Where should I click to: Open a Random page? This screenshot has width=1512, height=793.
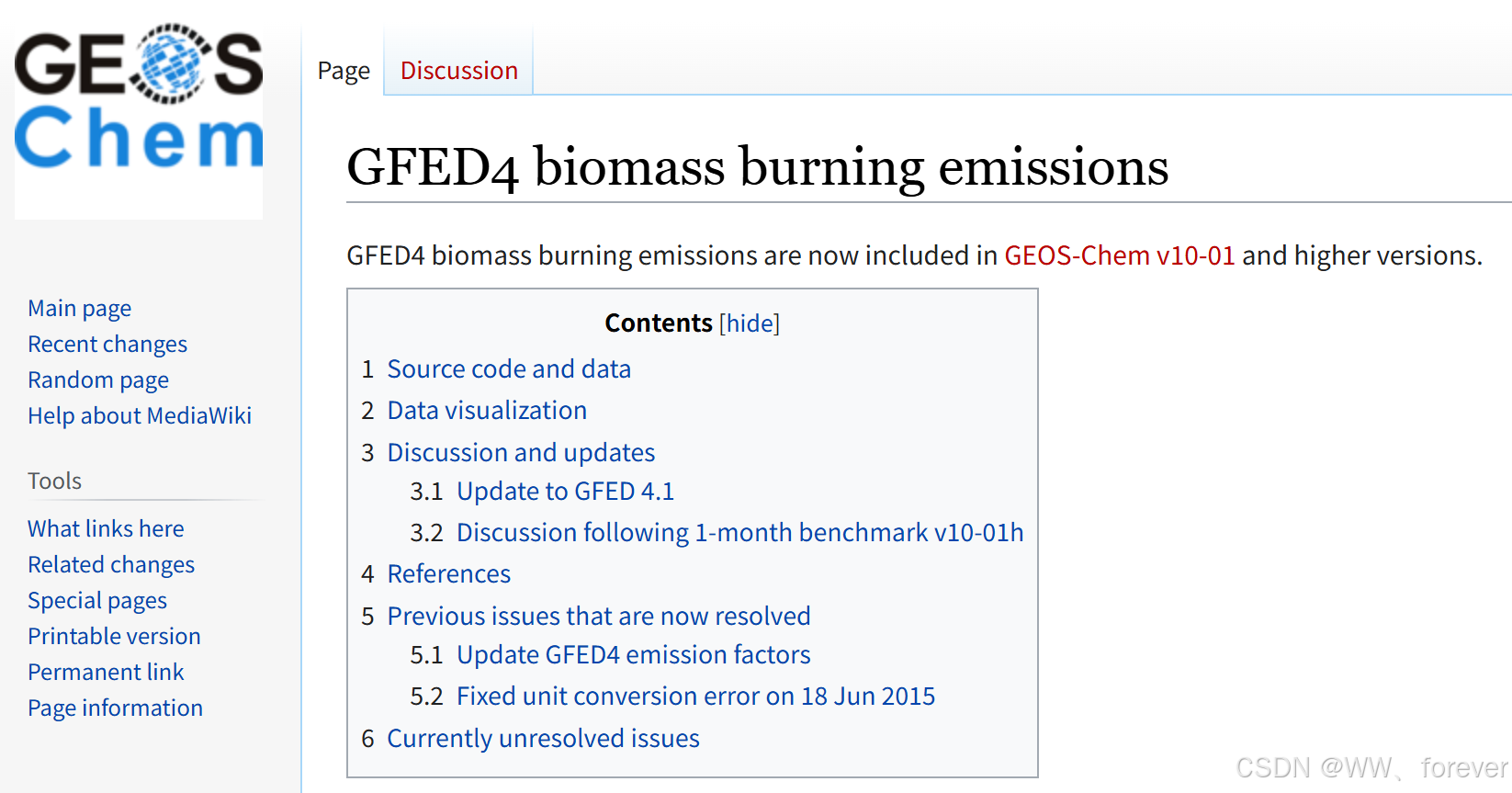coord(98,380)
